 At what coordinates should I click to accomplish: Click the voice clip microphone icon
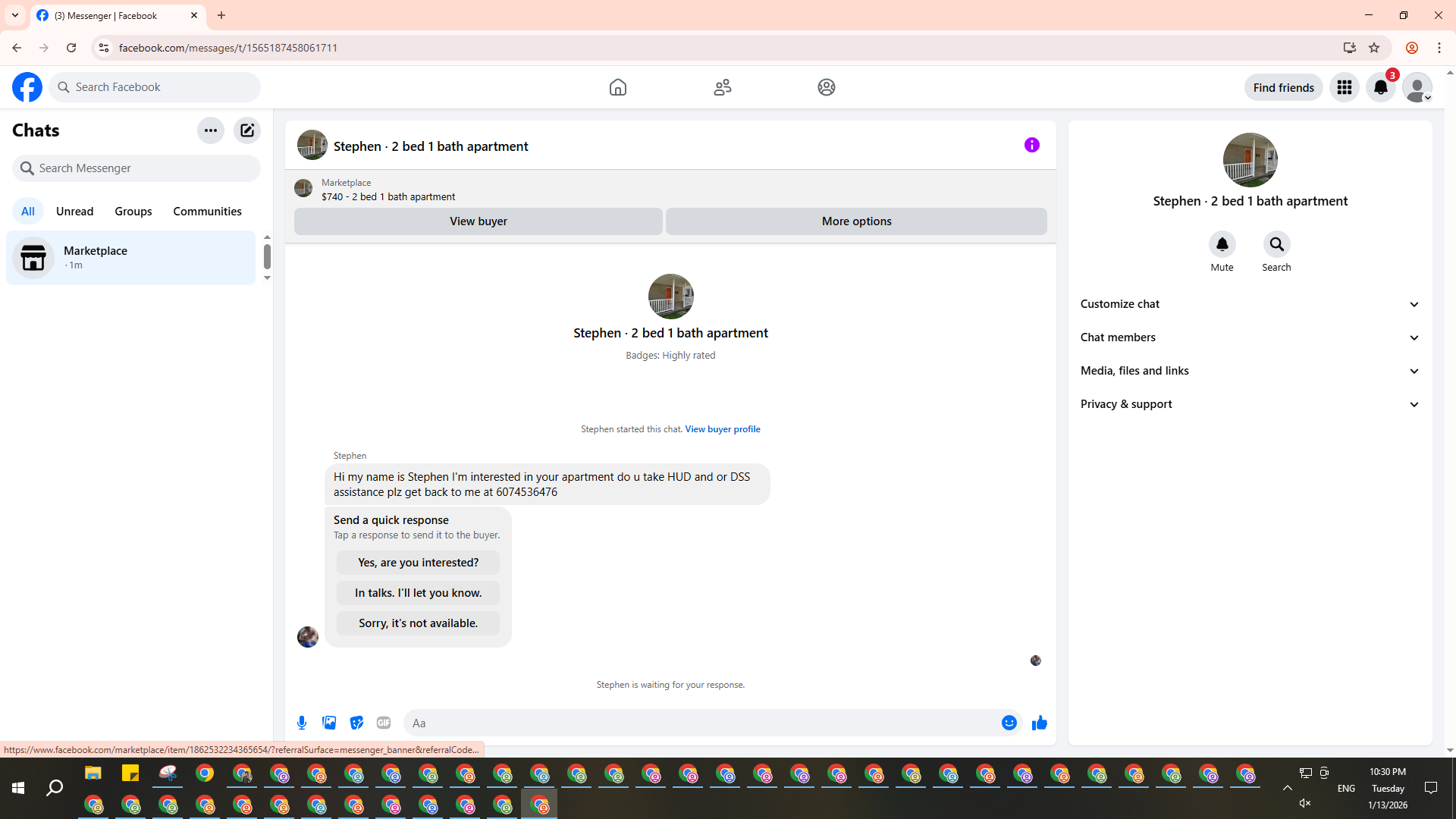point(302,723)
